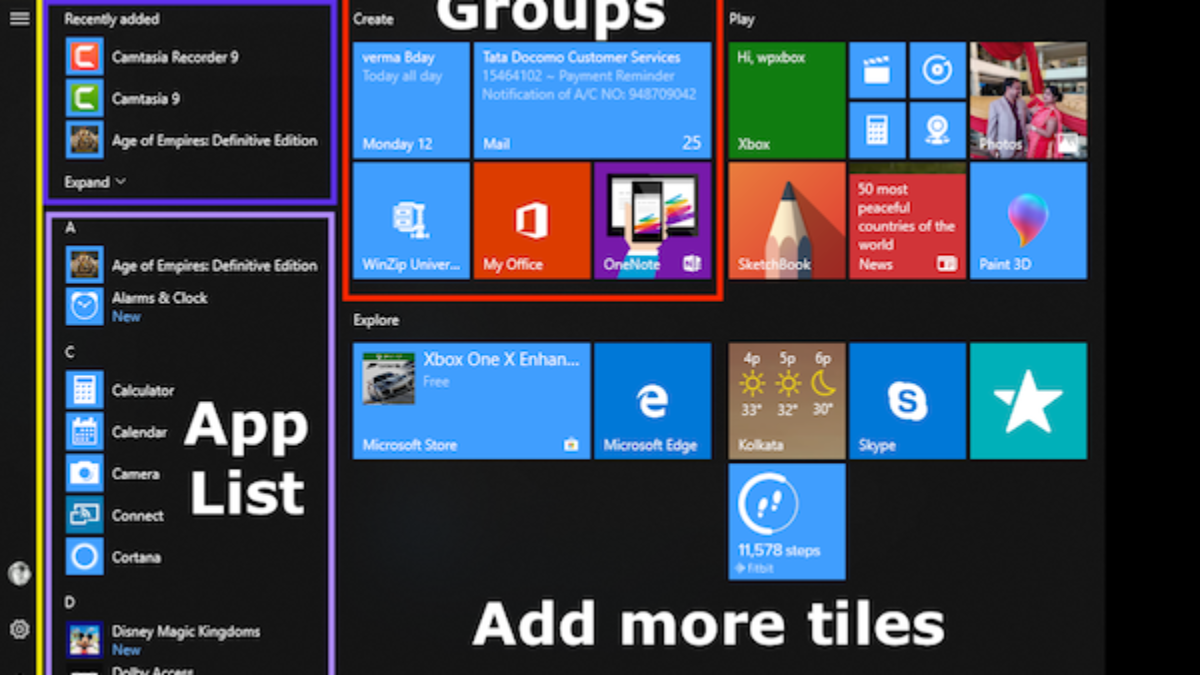Launch Calendar from the app list
Screen dimensions: 1200x675
click(117, 432)
